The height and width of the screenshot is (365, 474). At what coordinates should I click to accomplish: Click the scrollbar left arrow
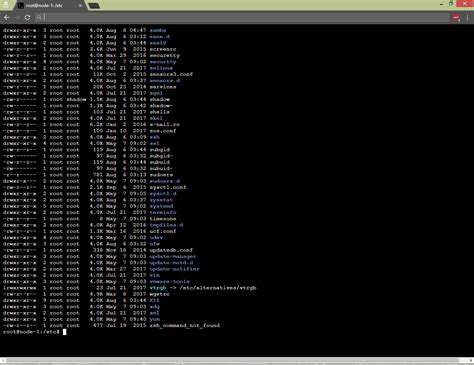(3, 360)
